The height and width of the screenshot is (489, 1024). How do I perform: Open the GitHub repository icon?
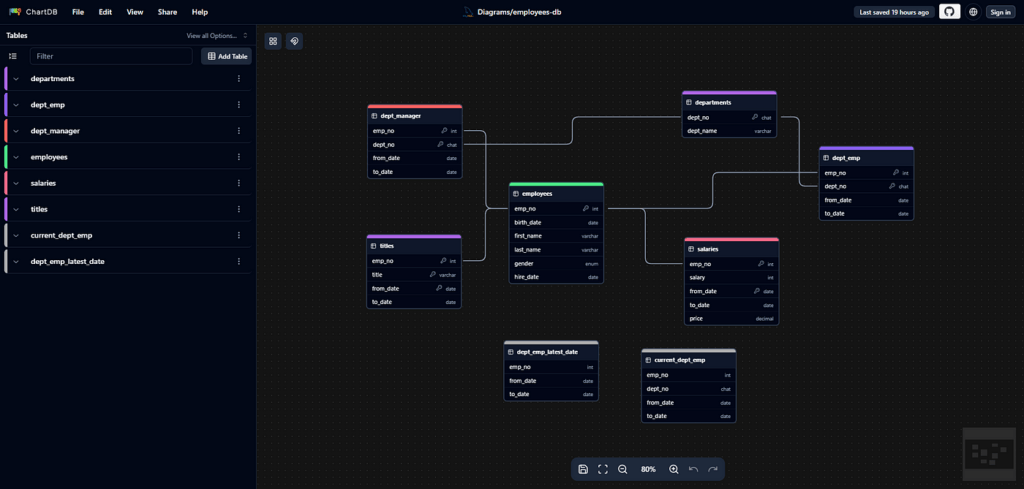(x=950, y=12)
